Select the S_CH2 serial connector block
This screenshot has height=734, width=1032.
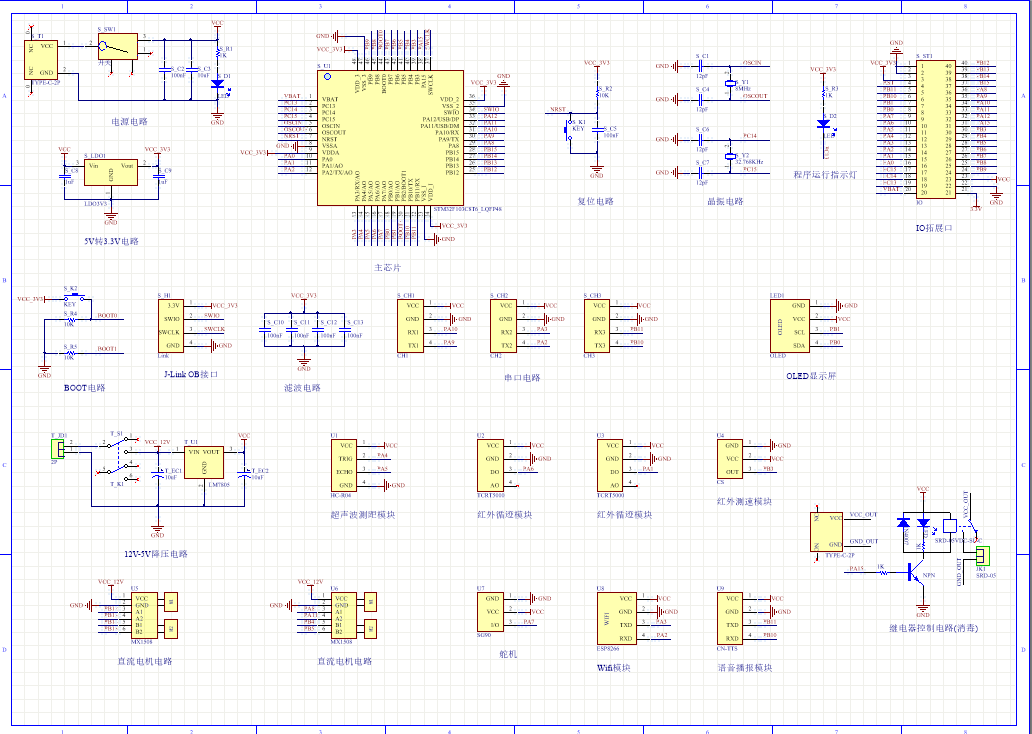pyautogui.click(x=503, y=325)
